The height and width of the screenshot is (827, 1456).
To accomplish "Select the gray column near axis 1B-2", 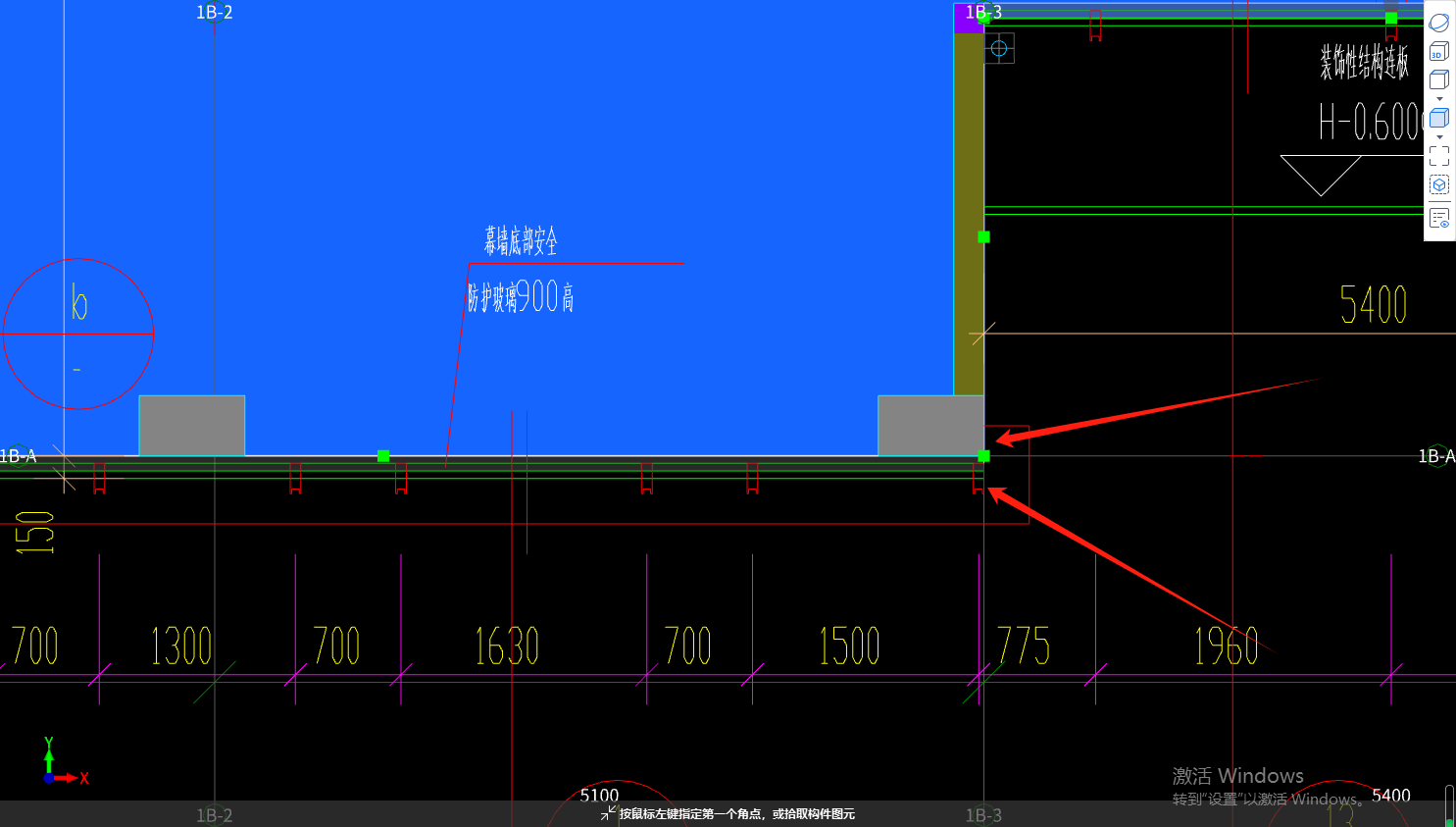I will [x=192, y=426].
